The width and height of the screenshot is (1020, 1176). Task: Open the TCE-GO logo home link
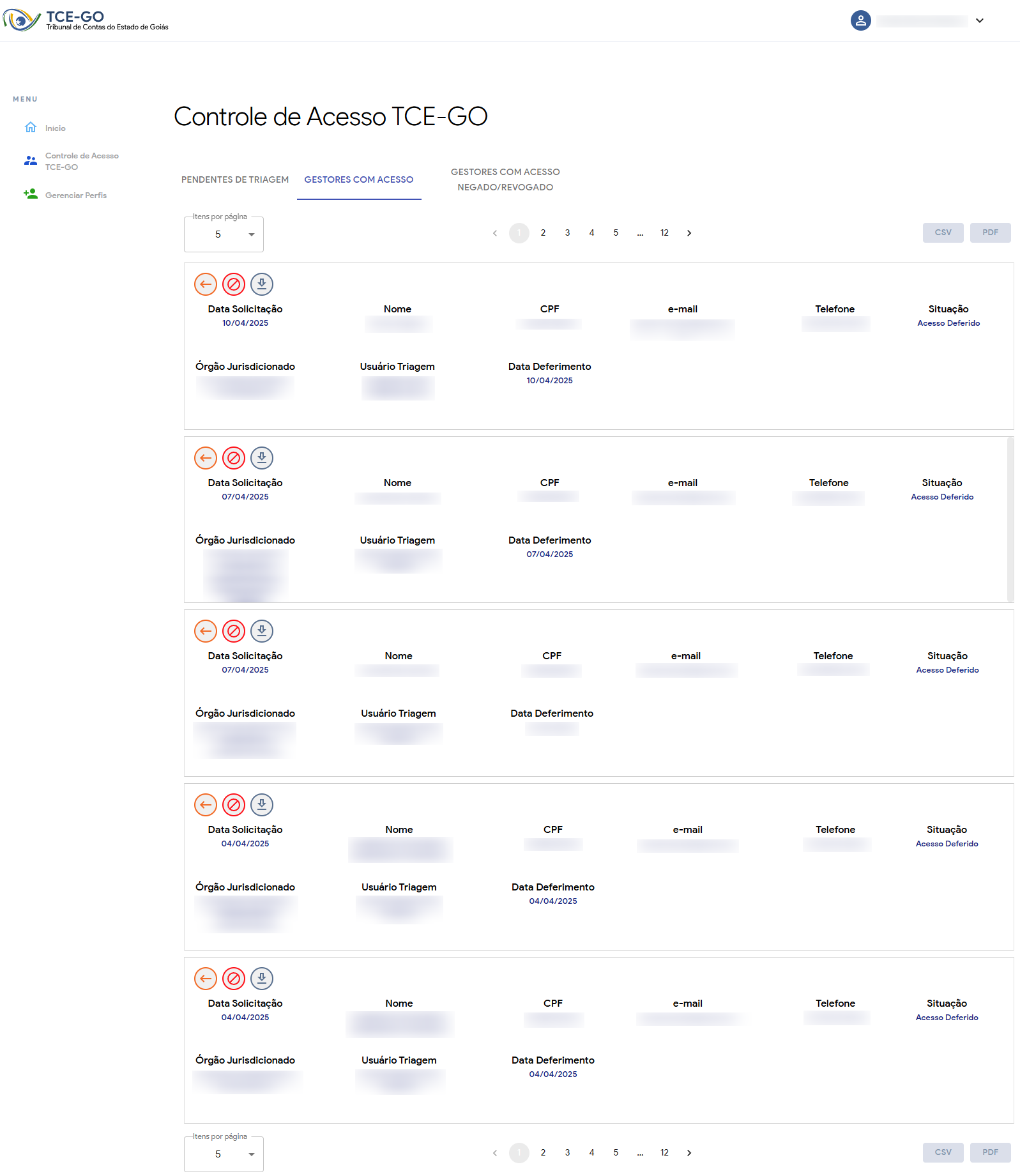pyautogui.click(x=86, y=20)
